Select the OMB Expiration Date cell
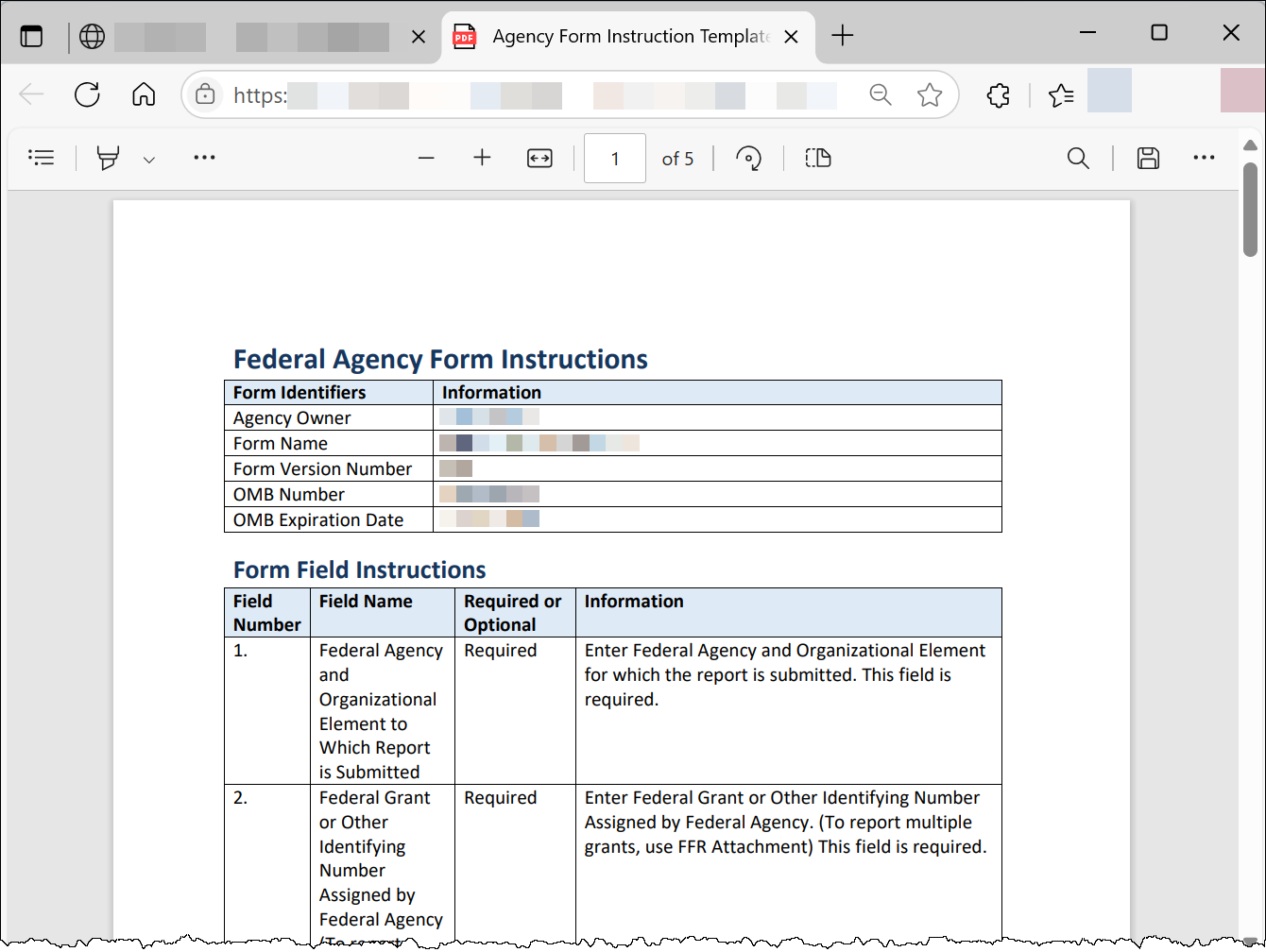The height and width of the screenshot is (952, 1266). coord(329,519)
